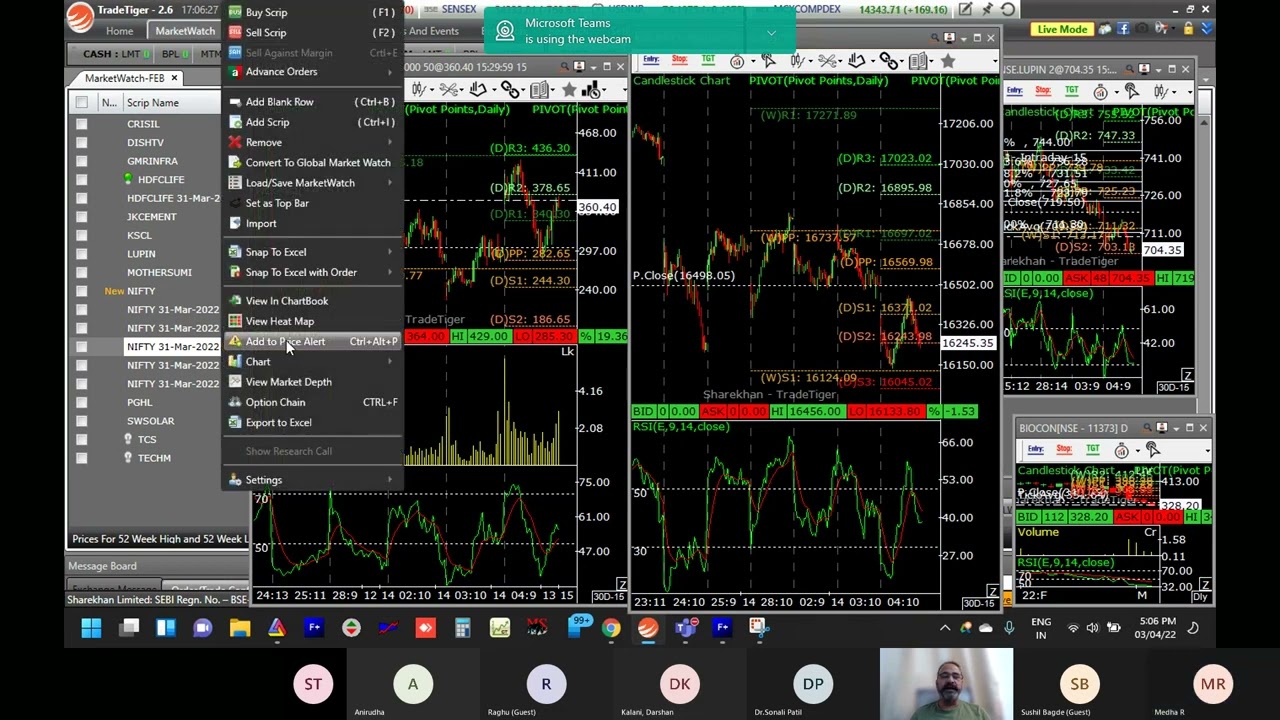Select the SWSOLAR scrip row
This screenshot has width=1280, height=720.
[x=151, y=421]
